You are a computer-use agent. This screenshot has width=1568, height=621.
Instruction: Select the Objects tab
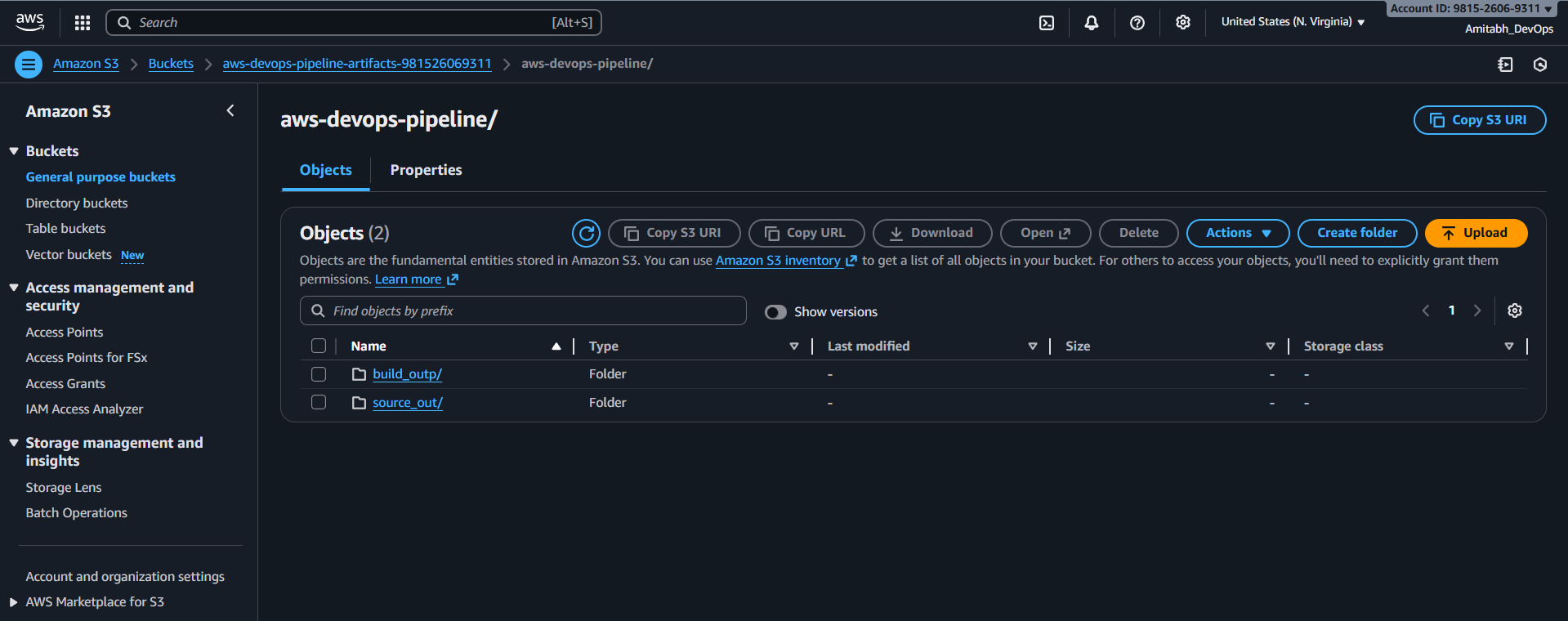click(x=325, y=170)
